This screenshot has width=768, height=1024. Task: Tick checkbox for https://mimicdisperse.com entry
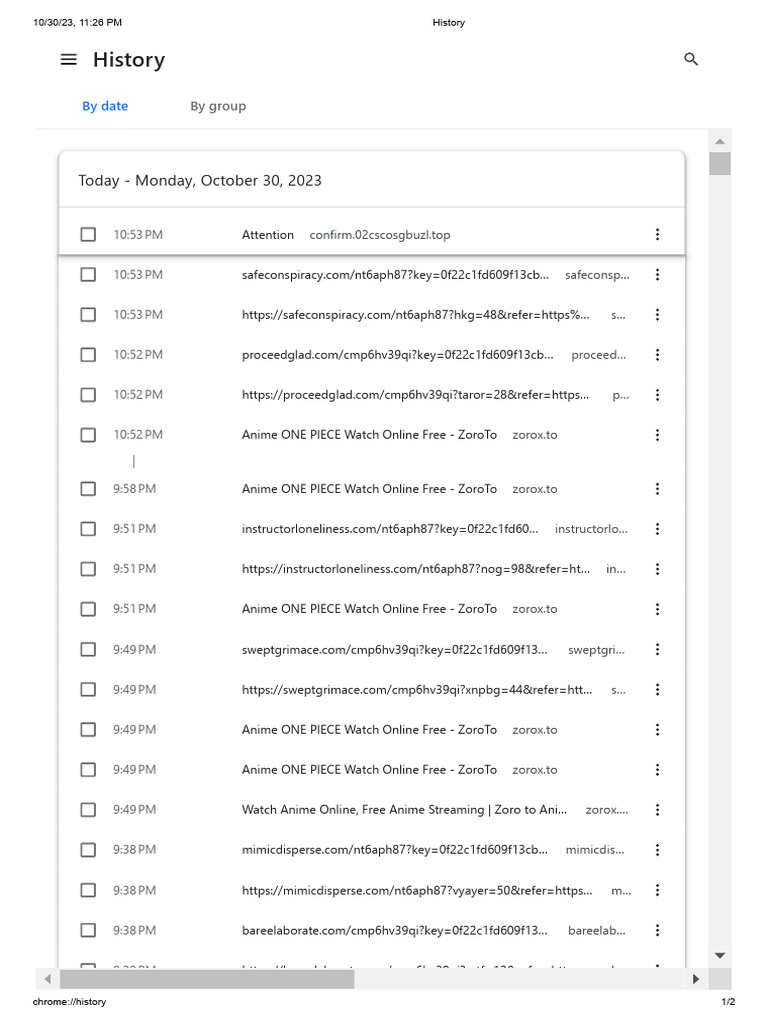[x=88, y=890]
